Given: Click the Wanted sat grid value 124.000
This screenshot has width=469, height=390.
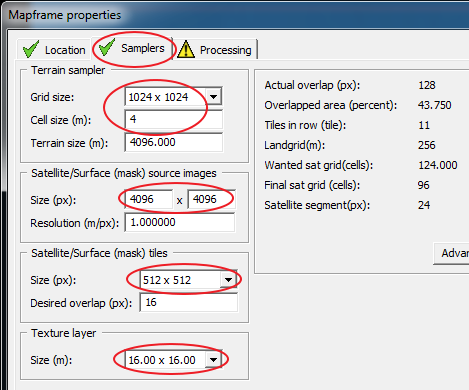Looking at the screenshot, I should pos(438,165).
